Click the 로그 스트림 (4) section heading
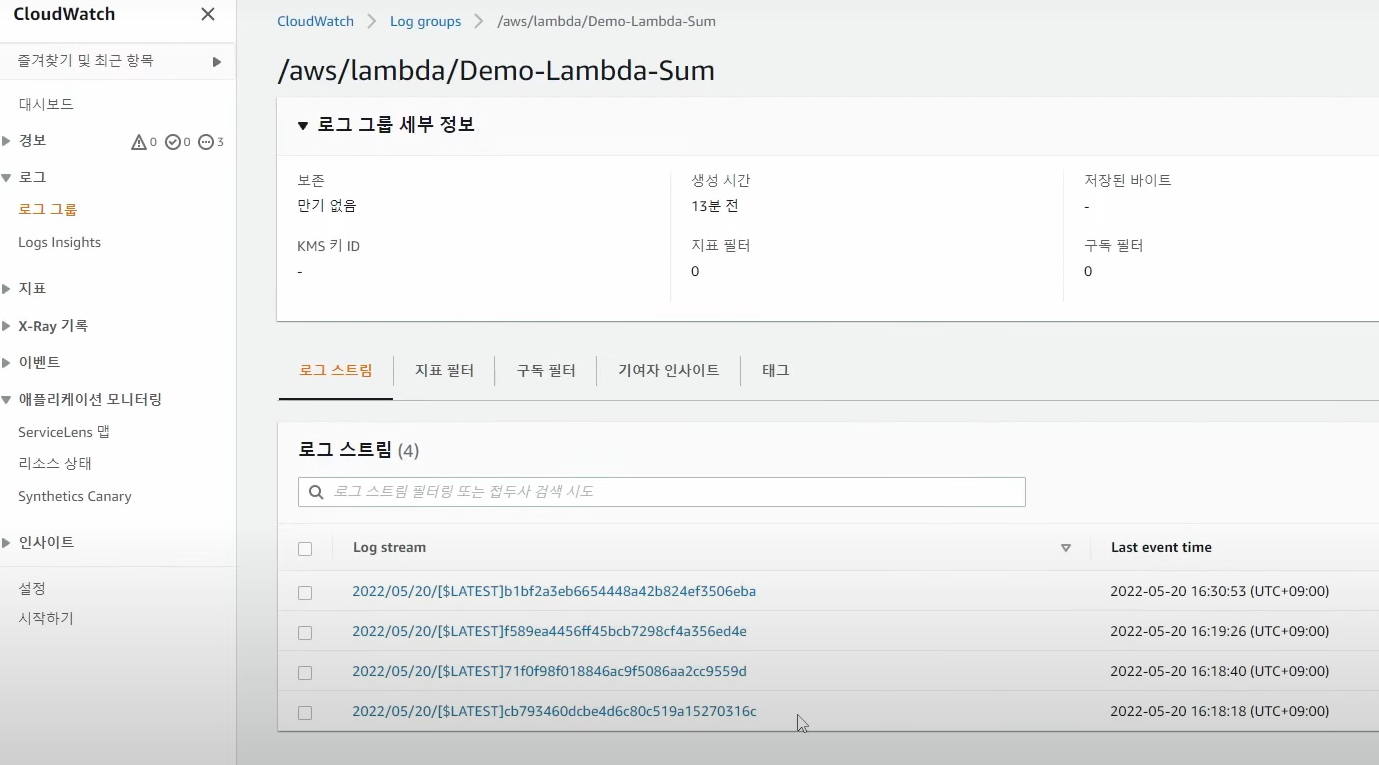Viewport: 1379px width, 765px height. click(358, 450)
